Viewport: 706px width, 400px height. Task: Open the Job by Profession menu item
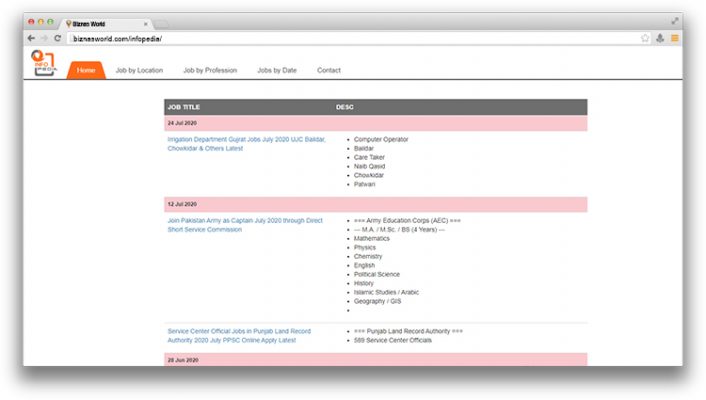pyautogui.click(x=210, y=70)
